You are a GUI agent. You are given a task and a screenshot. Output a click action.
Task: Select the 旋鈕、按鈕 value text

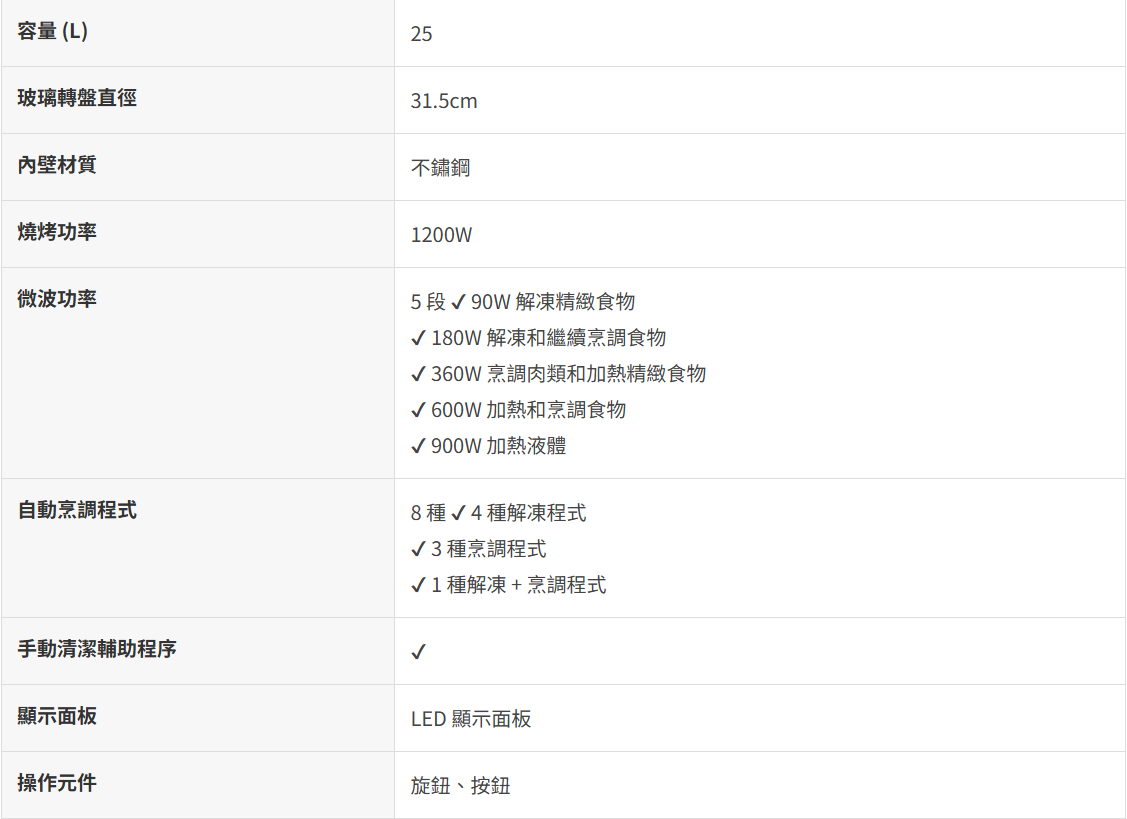(460, 786)
